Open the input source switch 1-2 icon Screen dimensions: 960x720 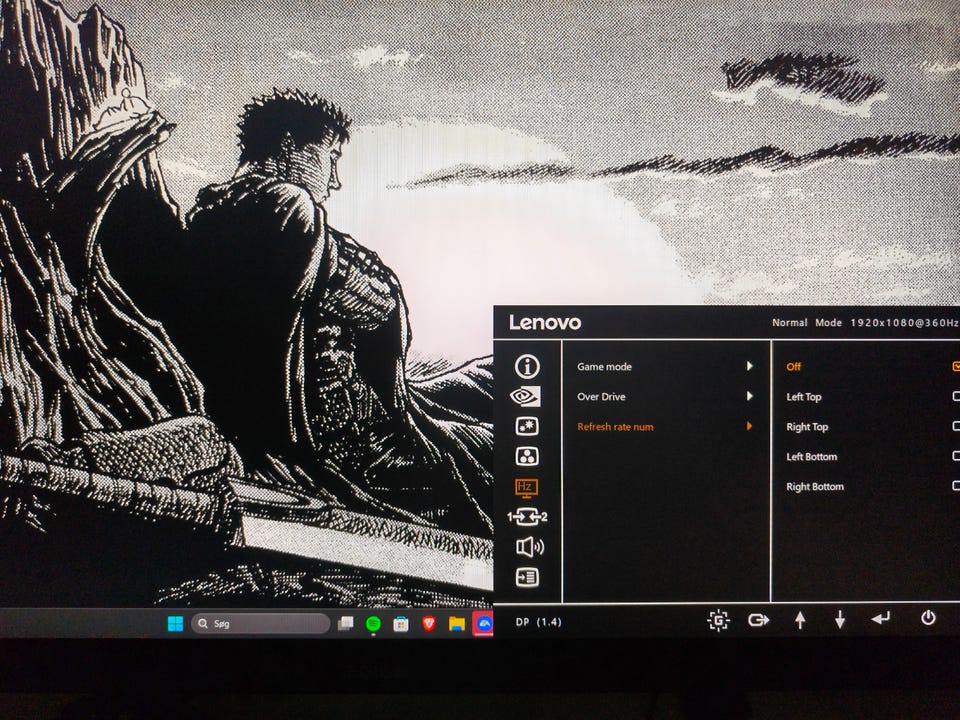tap(527, 517)
